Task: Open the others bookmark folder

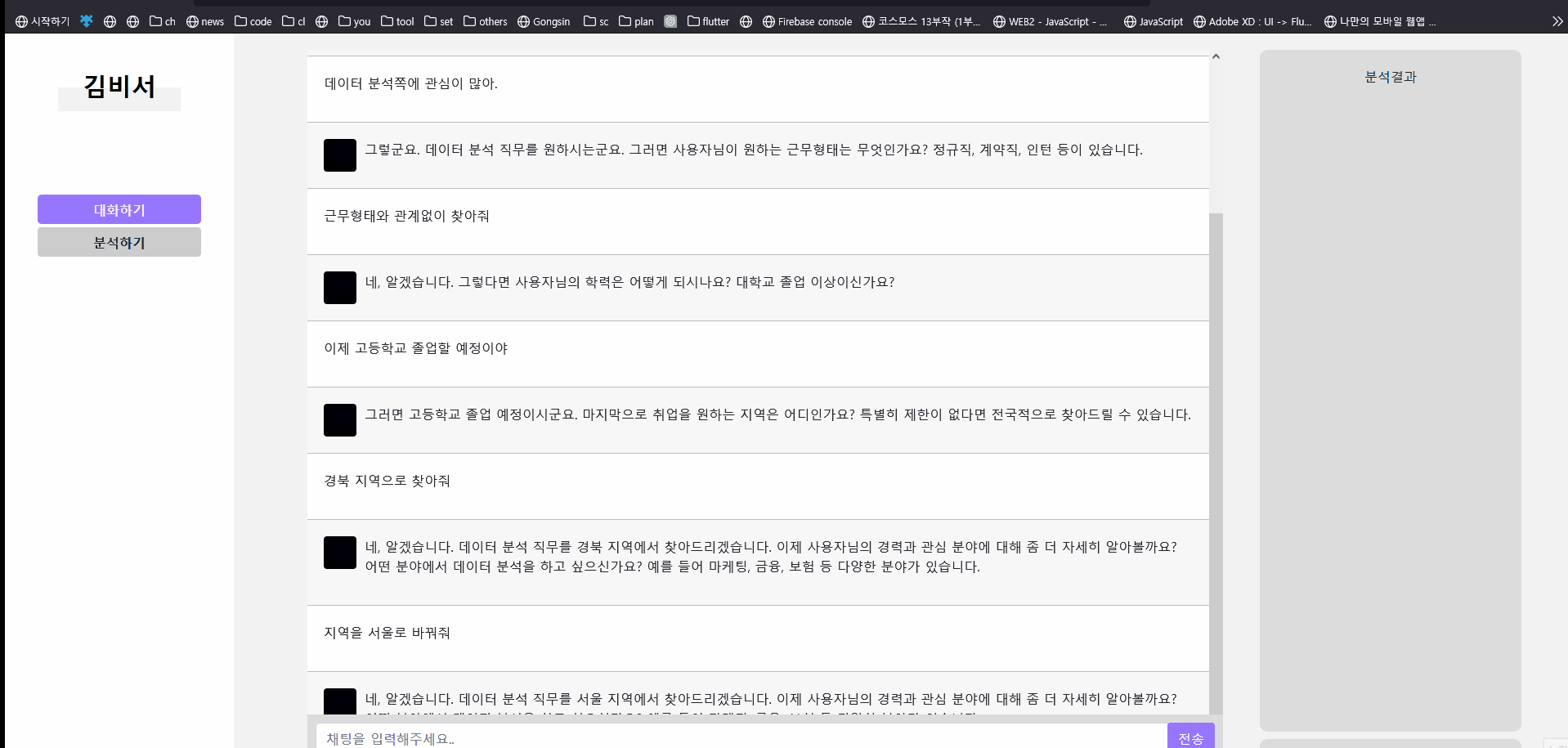Action: pyautogui.click(x=486, y=21)
